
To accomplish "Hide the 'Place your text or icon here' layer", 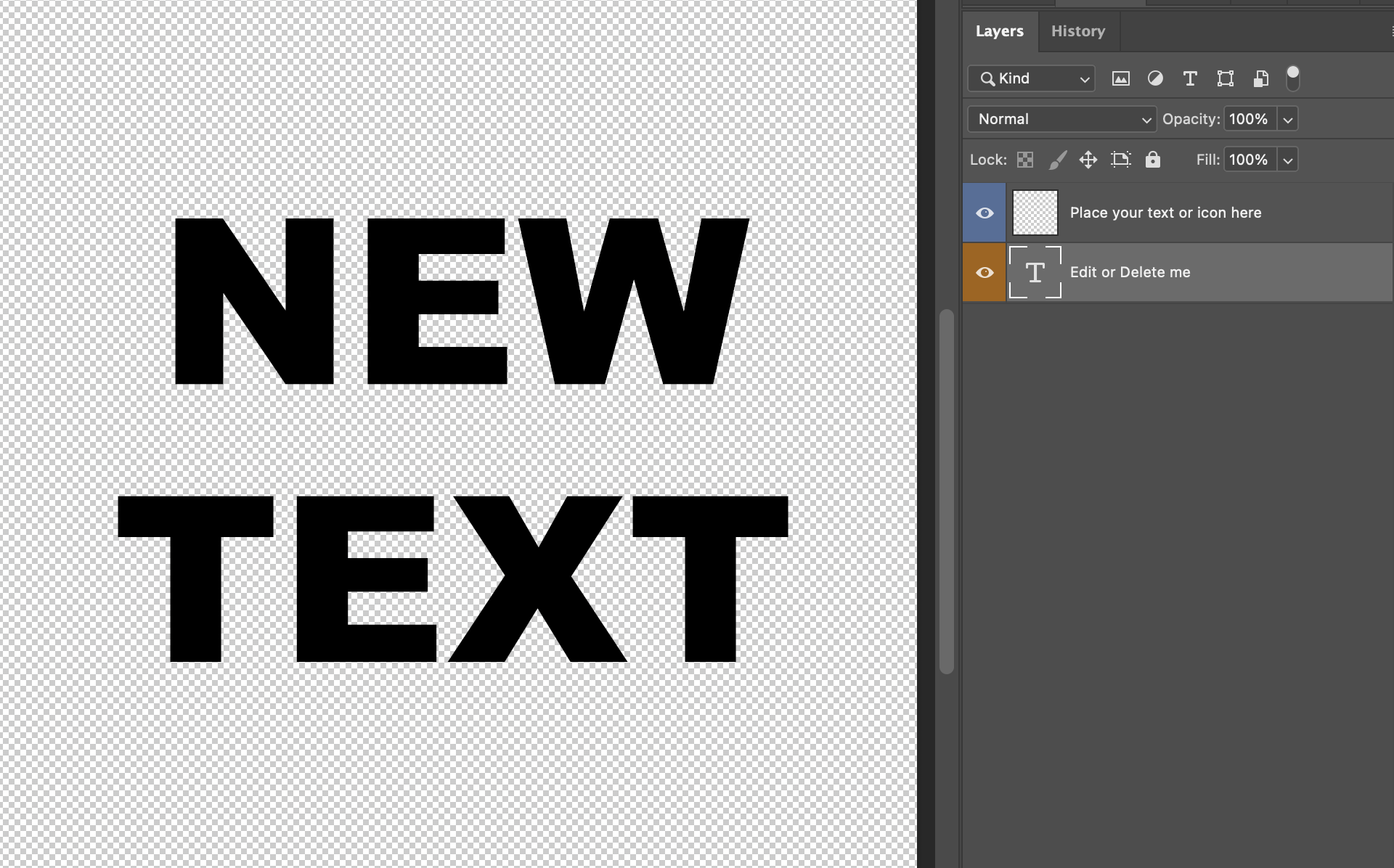I will coord(985,213).
